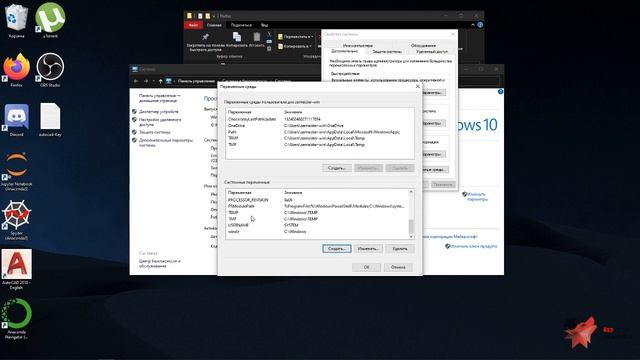The height and width of the screenshot is (360, 640).
Task: Launch Spyder desktop shortcut
Action: tap(16, 220)
